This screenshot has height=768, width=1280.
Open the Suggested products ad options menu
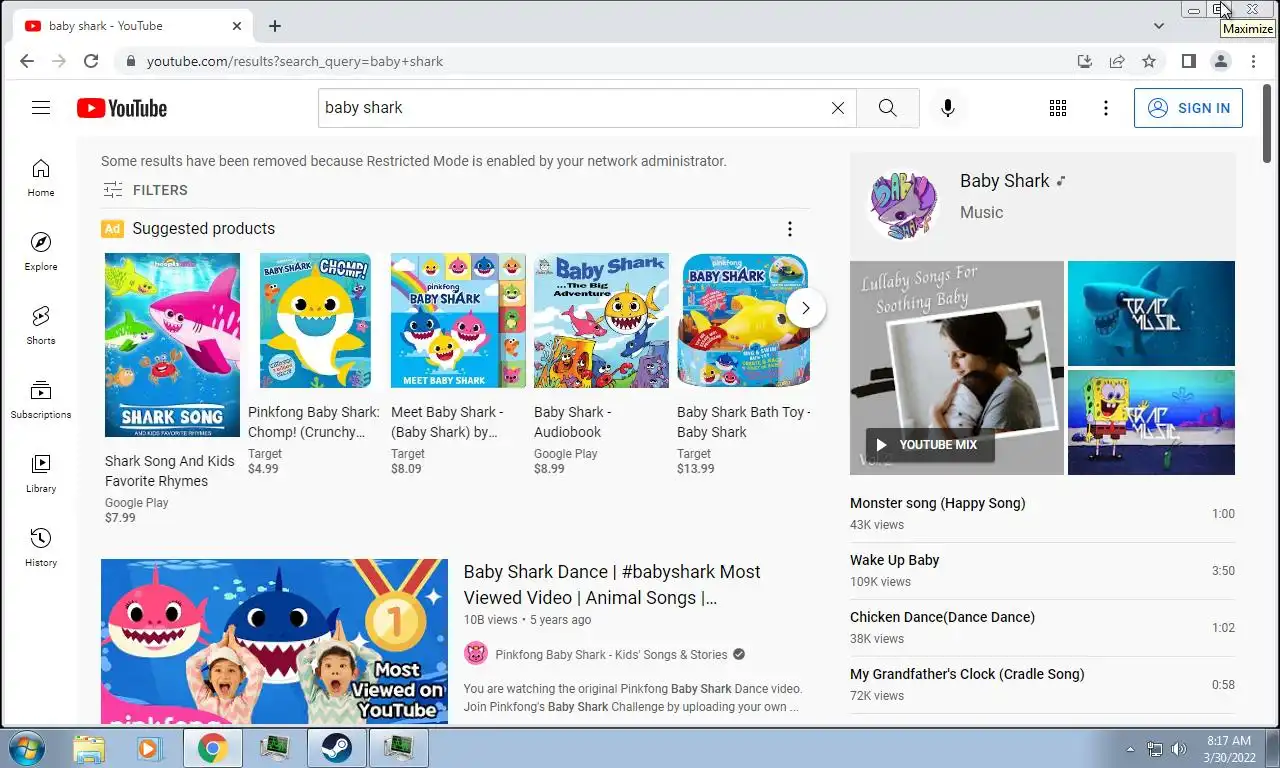pos(790,229)
